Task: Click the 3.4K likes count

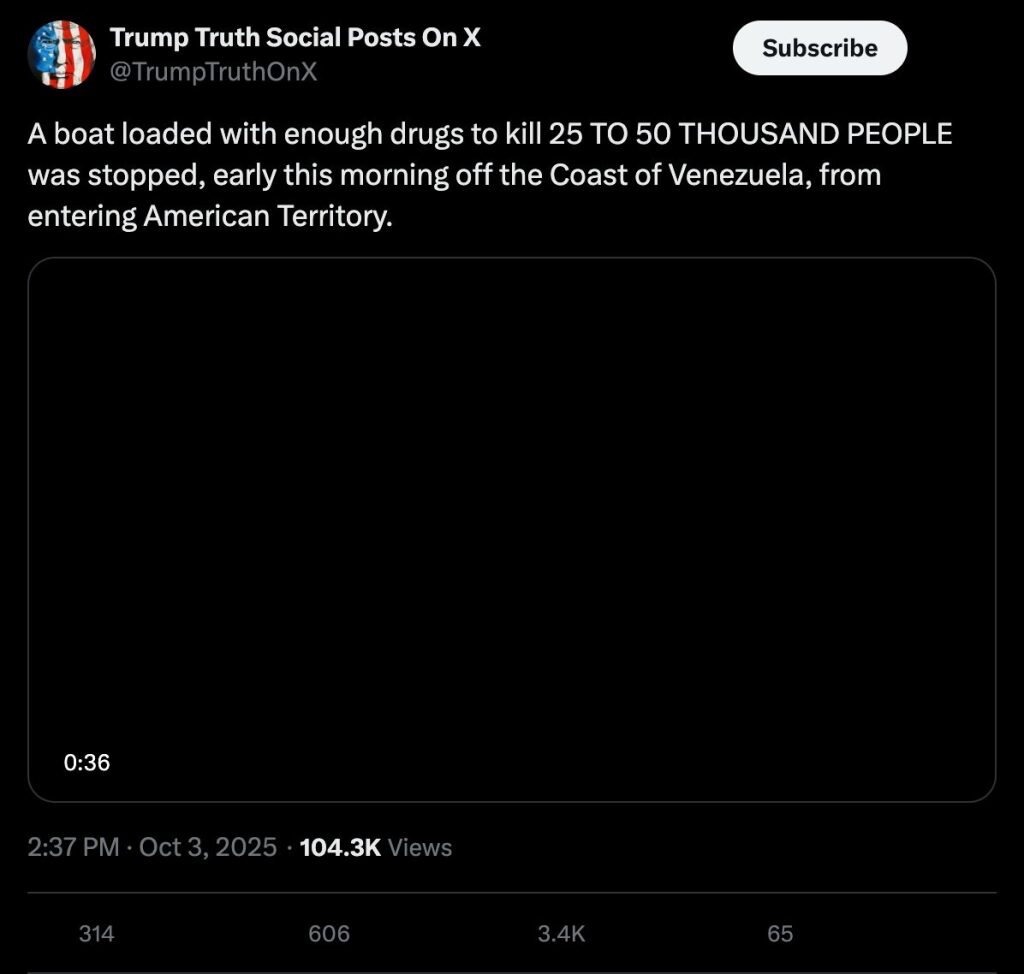Action: click(560, 934)
